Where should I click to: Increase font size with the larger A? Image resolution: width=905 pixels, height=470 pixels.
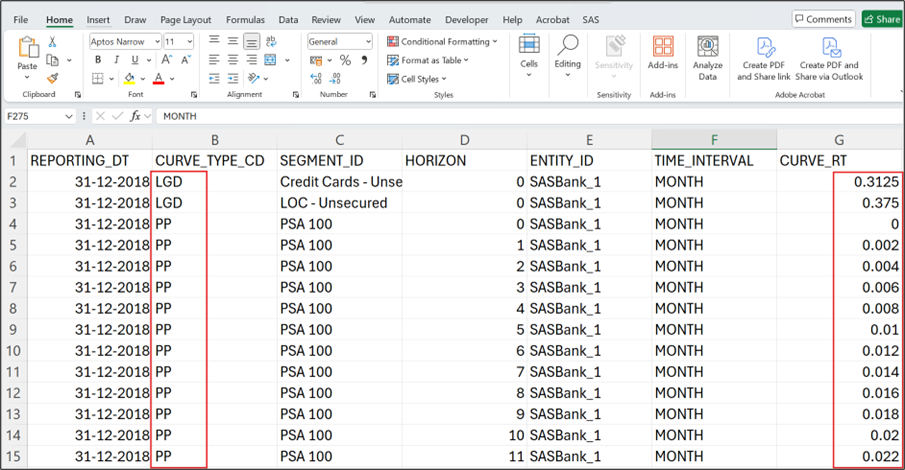coord(167,59)
